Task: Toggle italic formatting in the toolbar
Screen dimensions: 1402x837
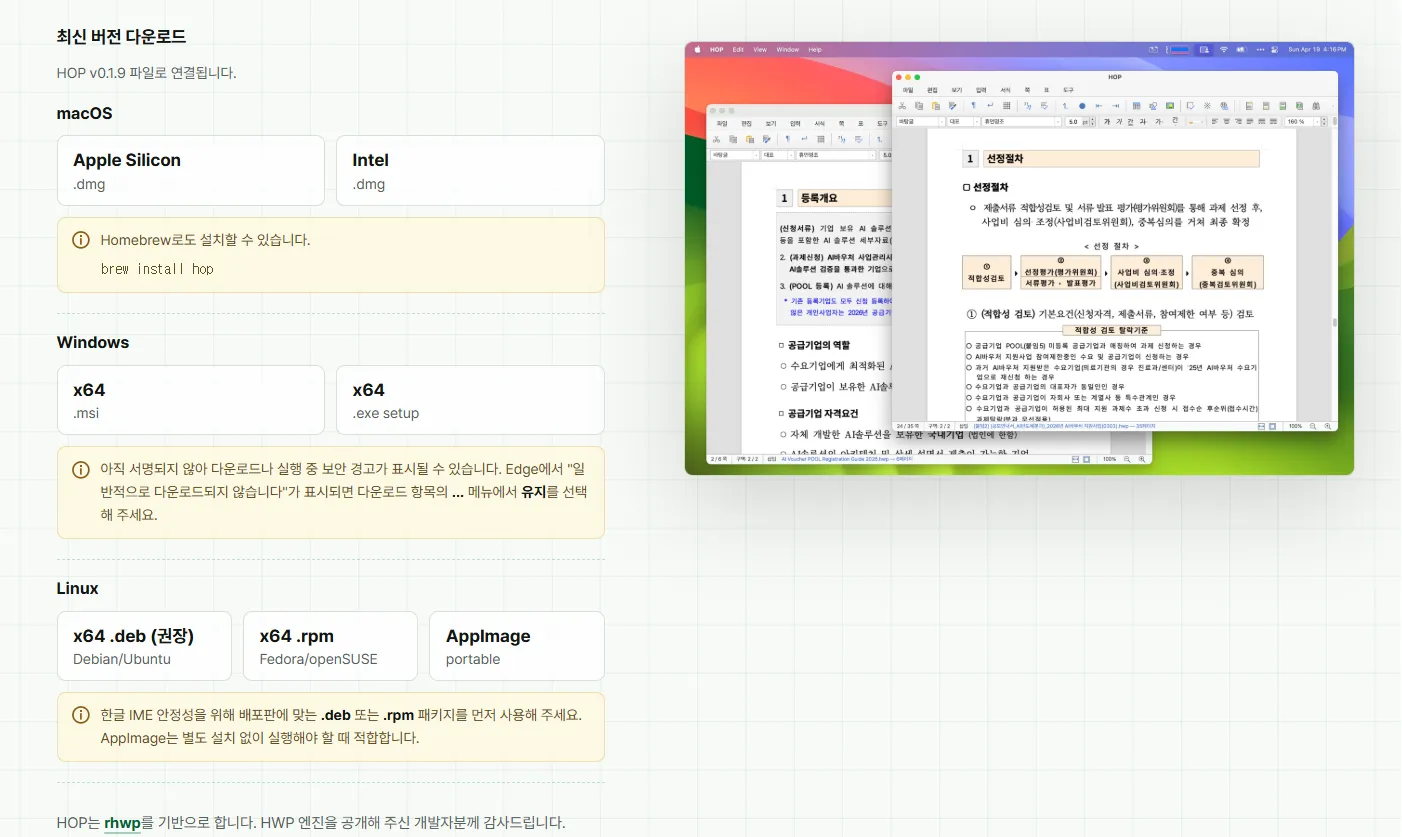Action: click(x=1119, y=121)
